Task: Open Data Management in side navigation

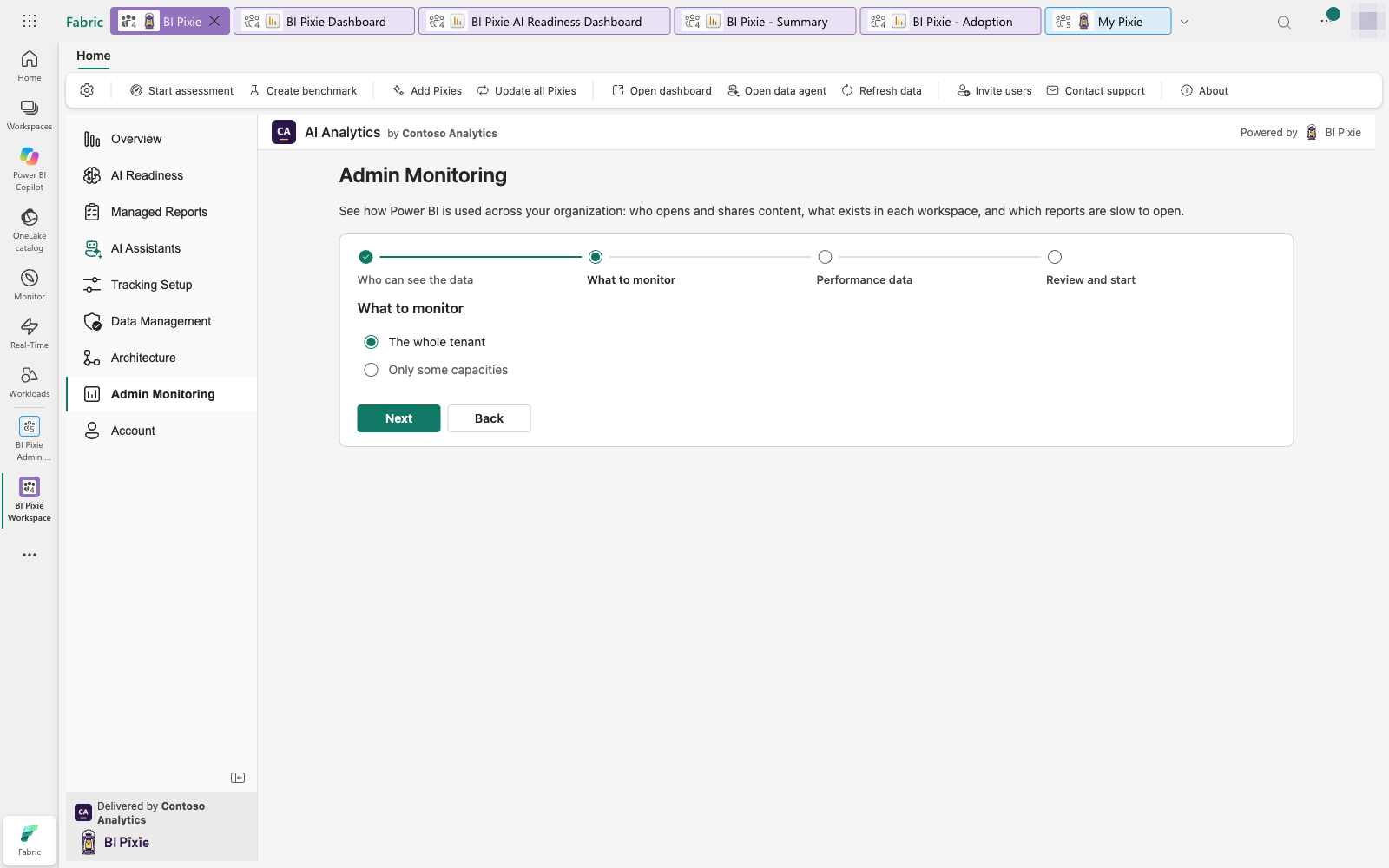Action: point(161,321)
